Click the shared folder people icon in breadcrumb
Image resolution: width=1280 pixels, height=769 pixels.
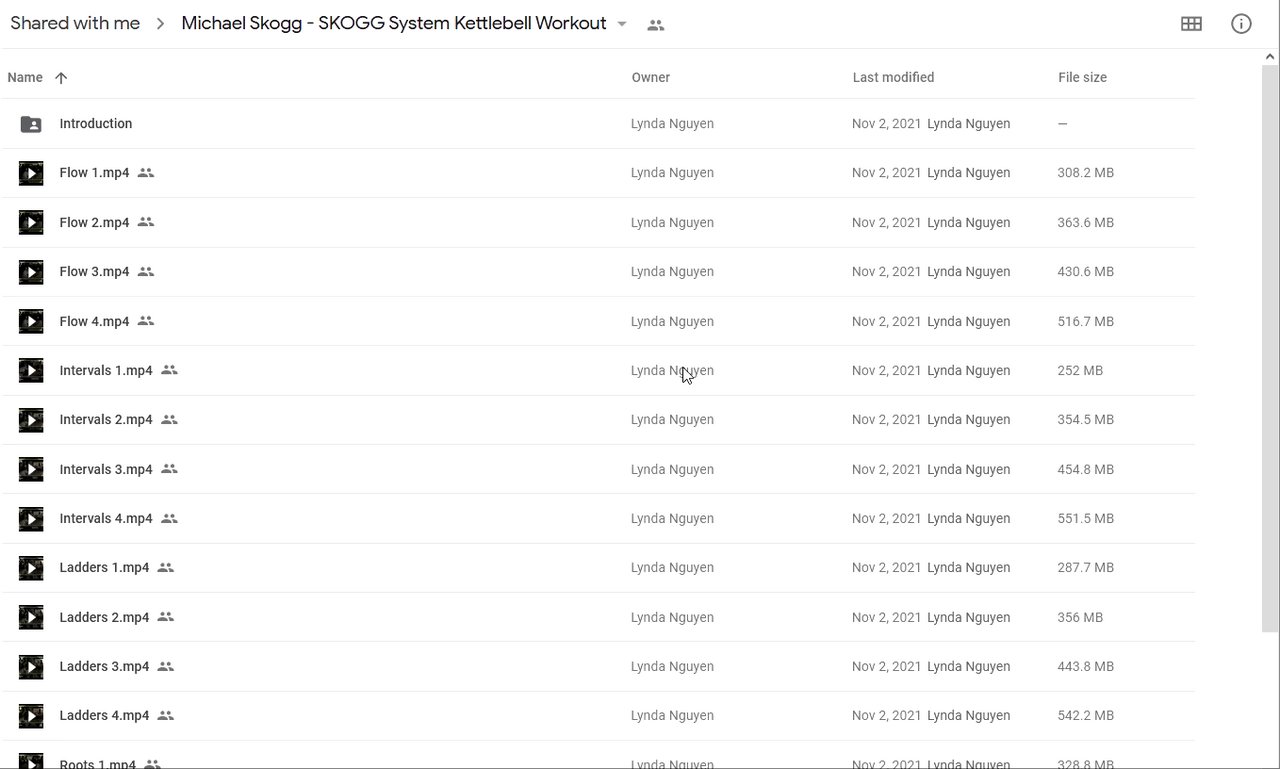pyautogui.click(x=656, y=25)
